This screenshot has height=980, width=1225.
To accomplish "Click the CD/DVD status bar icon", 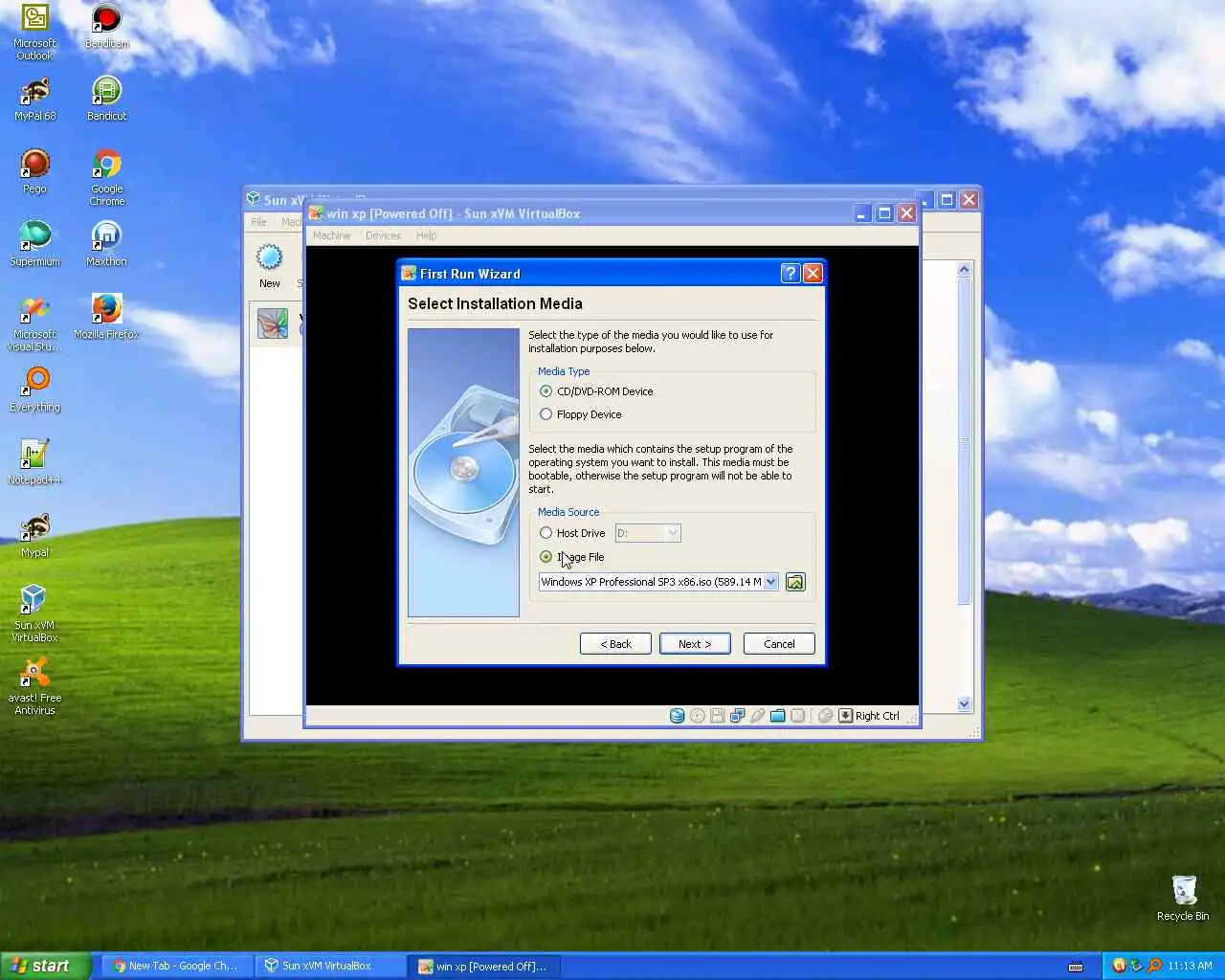I will [698, 716].
